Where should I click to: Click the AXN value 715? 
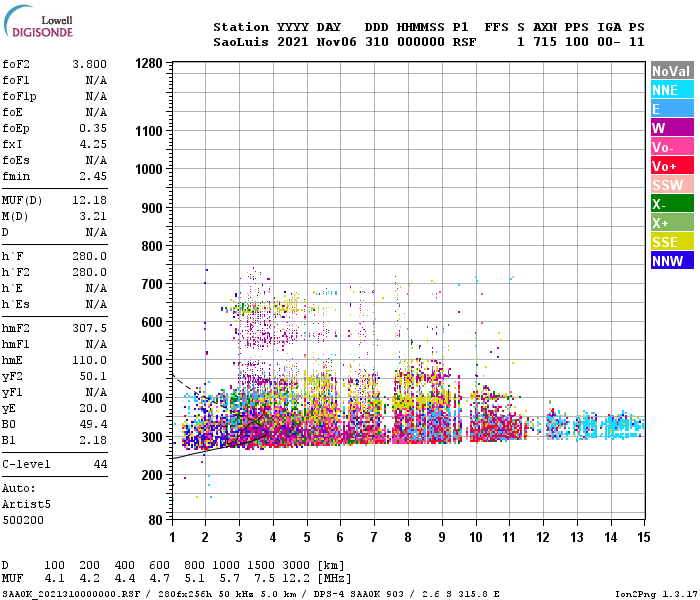545,42
